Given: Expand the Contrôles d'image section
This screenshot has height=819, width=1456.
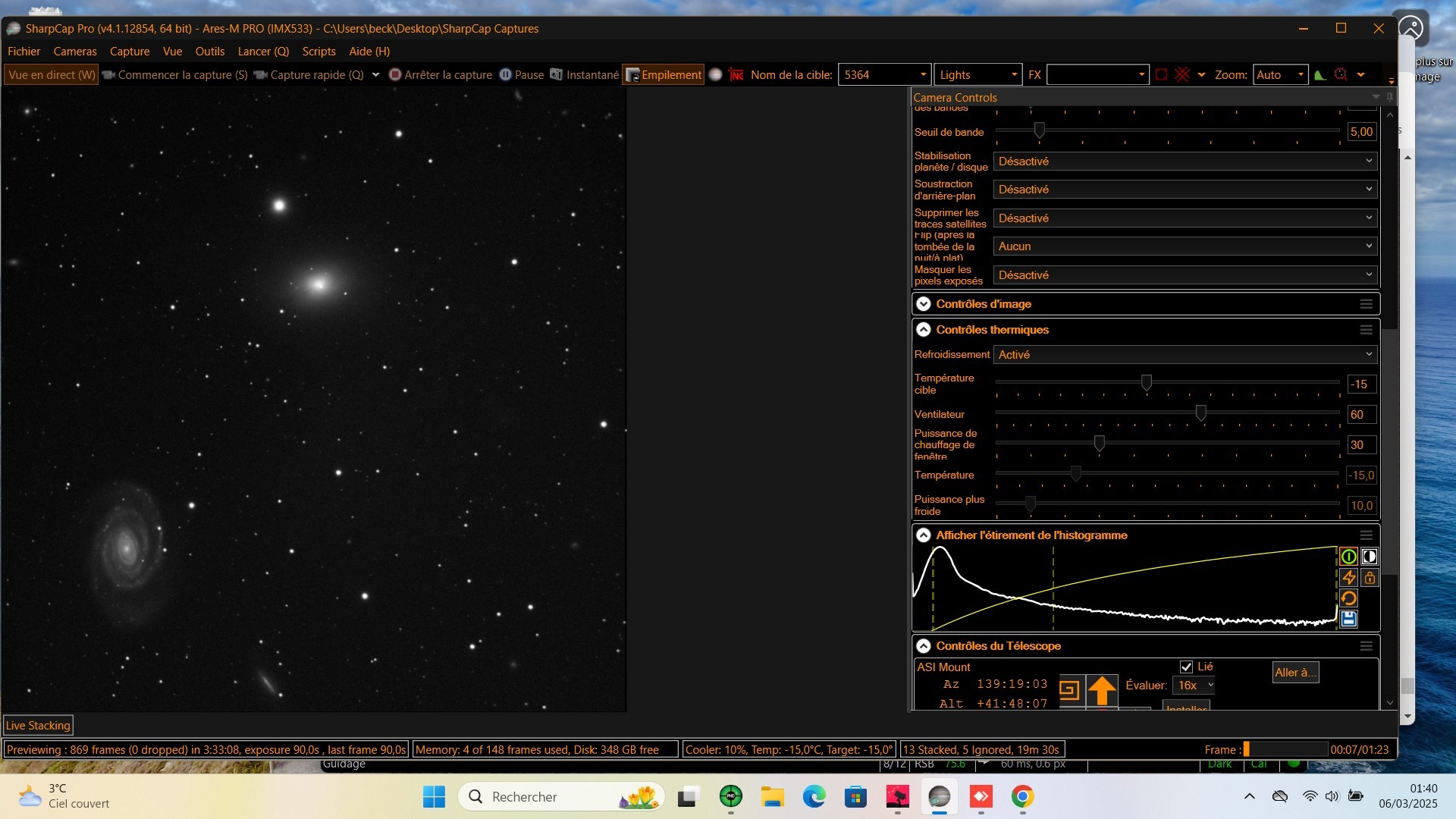Looking at the screenshot, I should (923, 304).
